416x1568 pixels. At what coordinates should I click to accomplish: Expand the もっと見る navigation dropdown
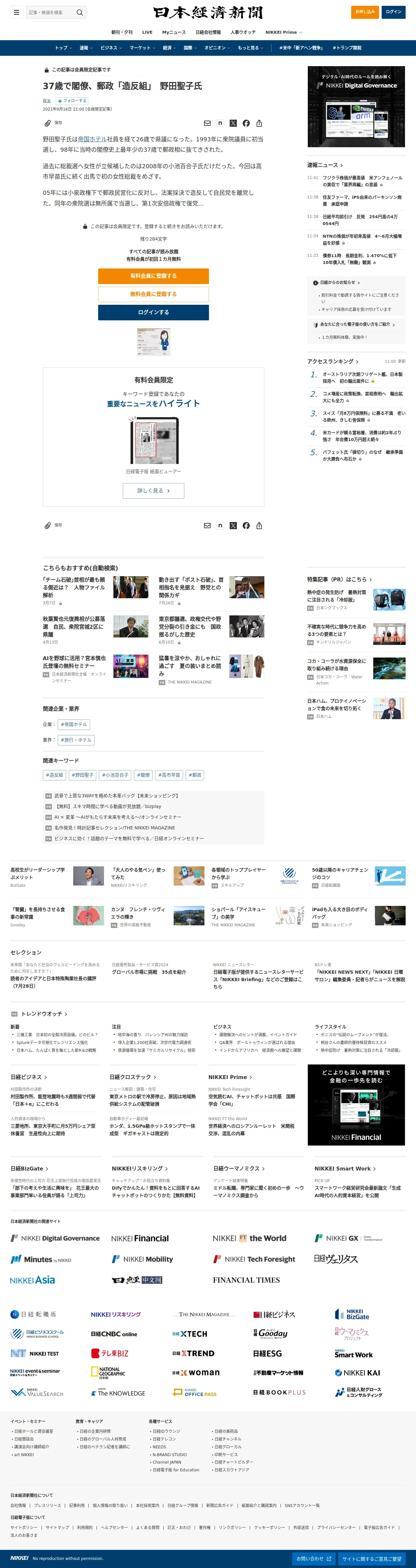click(250, 47)
